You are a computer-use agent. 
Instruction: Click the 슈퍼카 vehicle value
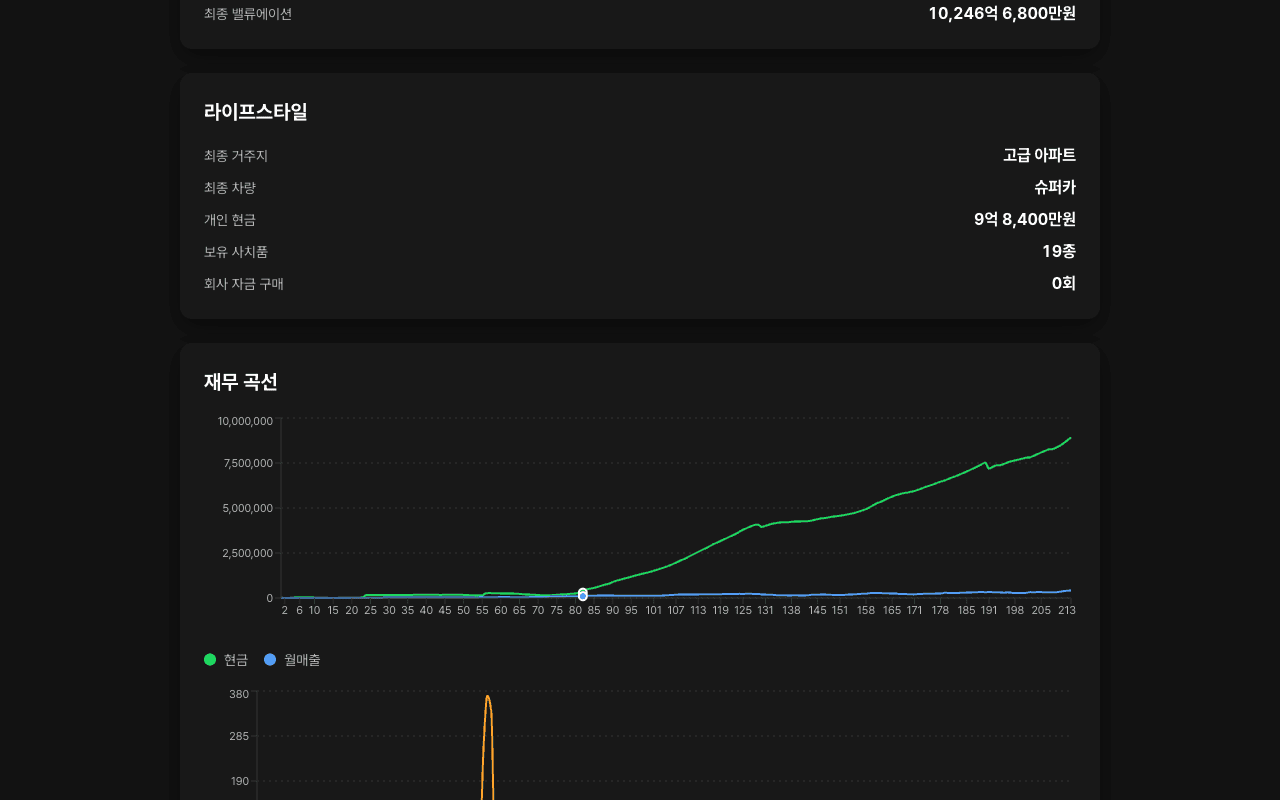[1055, 188]
